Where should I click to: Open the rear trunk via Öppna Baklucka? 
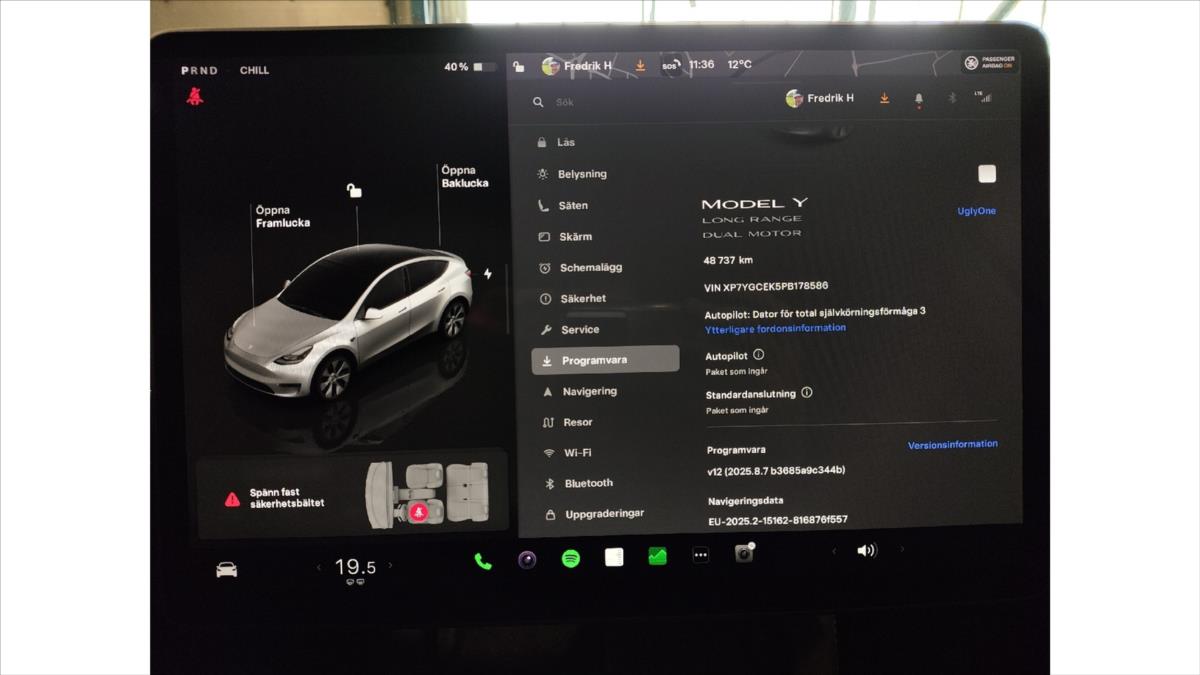pyautogui.click(x=465, y=177)
